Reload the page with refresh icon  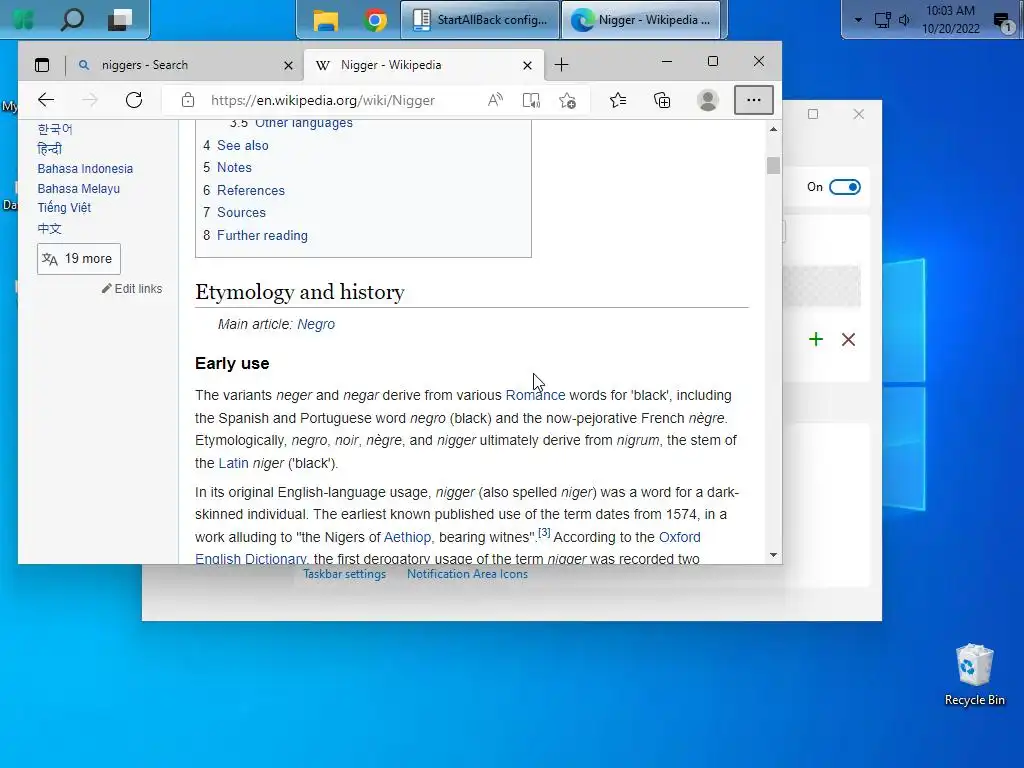(x=134, y=100)
